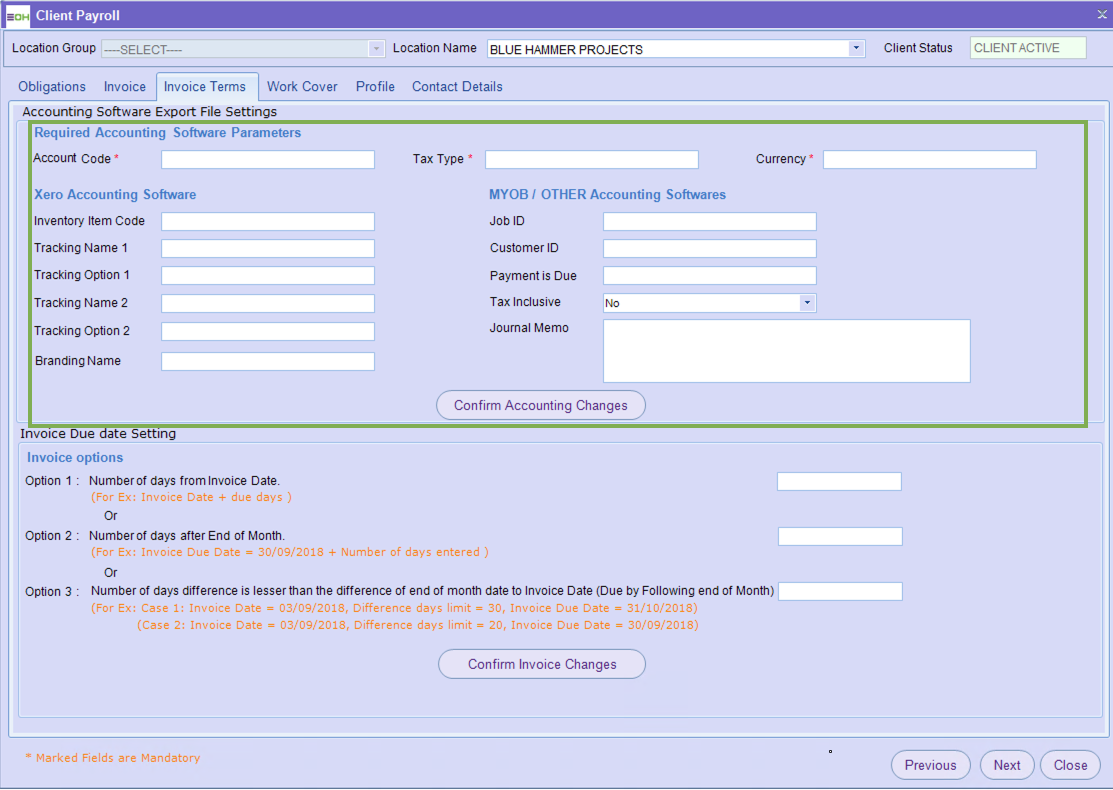Click the Tax Type text box
The height and width of the screenshot is (790, 1113).
click(591, 160)
